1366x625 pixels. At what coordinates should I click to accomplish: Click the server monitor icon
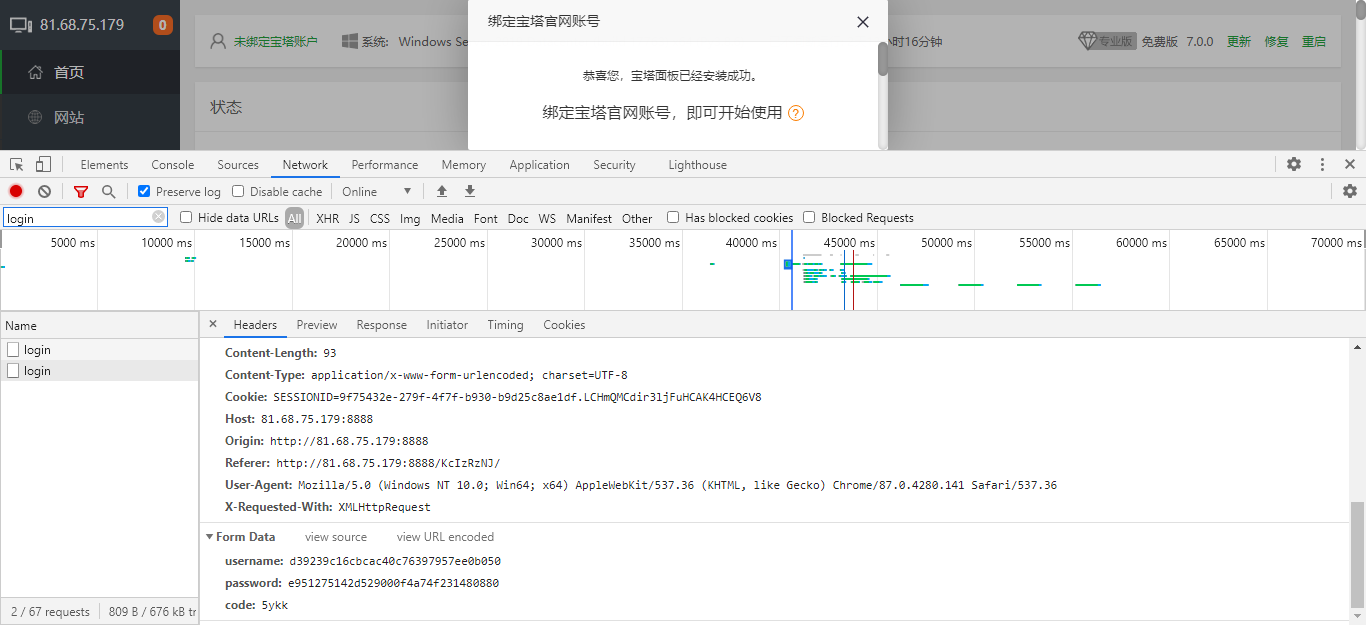(x=21, y=25)
